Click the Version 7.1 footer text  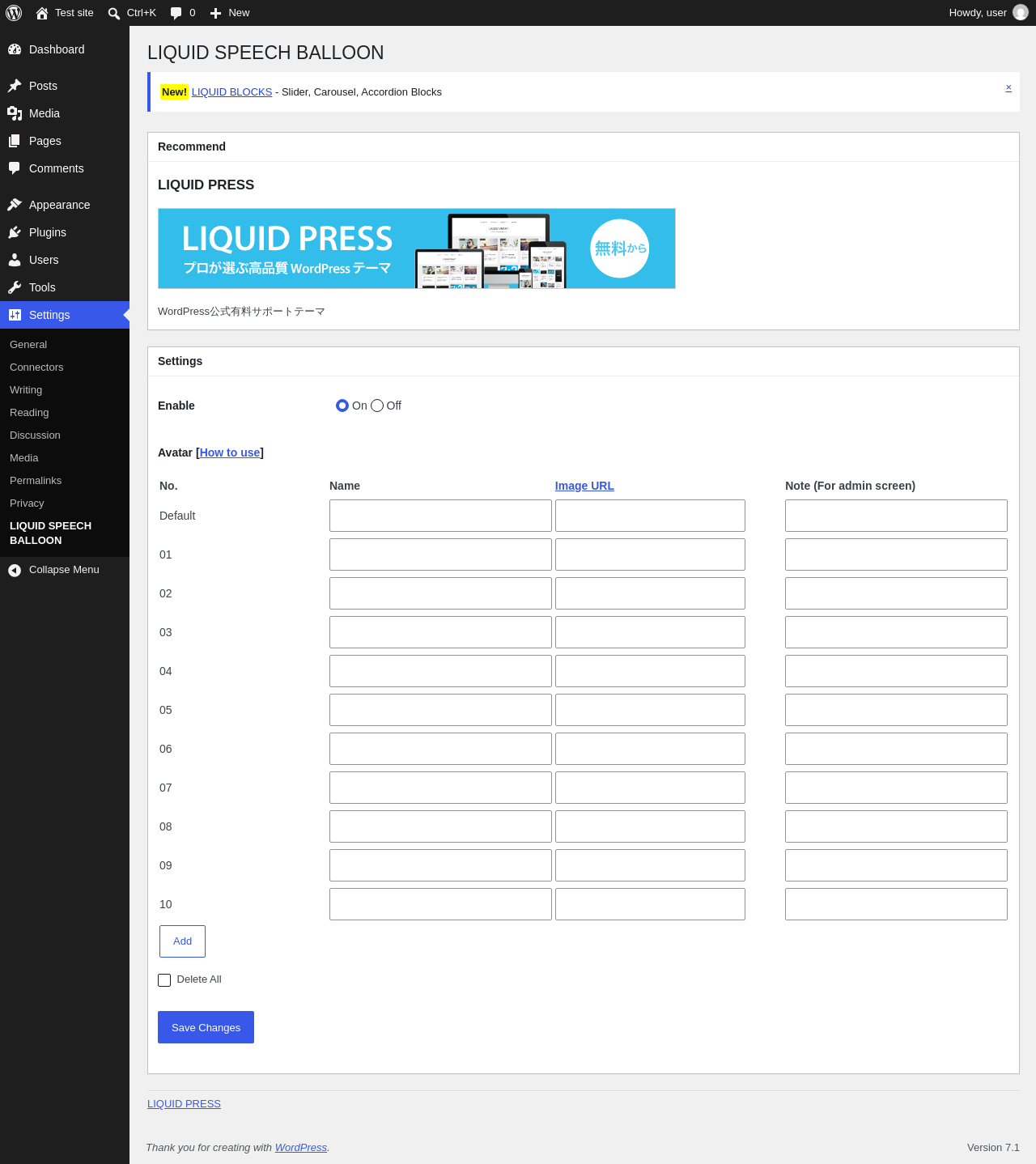click(x=993, y=1148)
